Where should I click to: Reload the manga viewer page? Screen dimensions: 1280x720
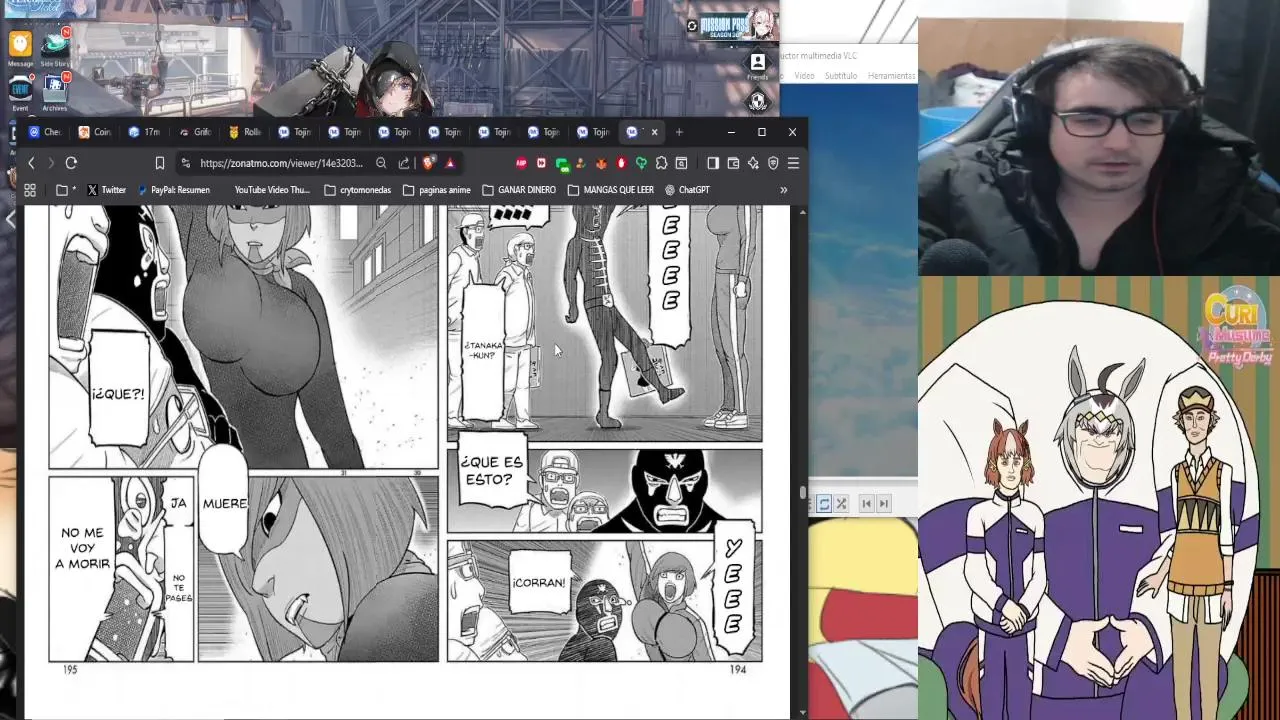pyautogui.click(x=71, y=163)
